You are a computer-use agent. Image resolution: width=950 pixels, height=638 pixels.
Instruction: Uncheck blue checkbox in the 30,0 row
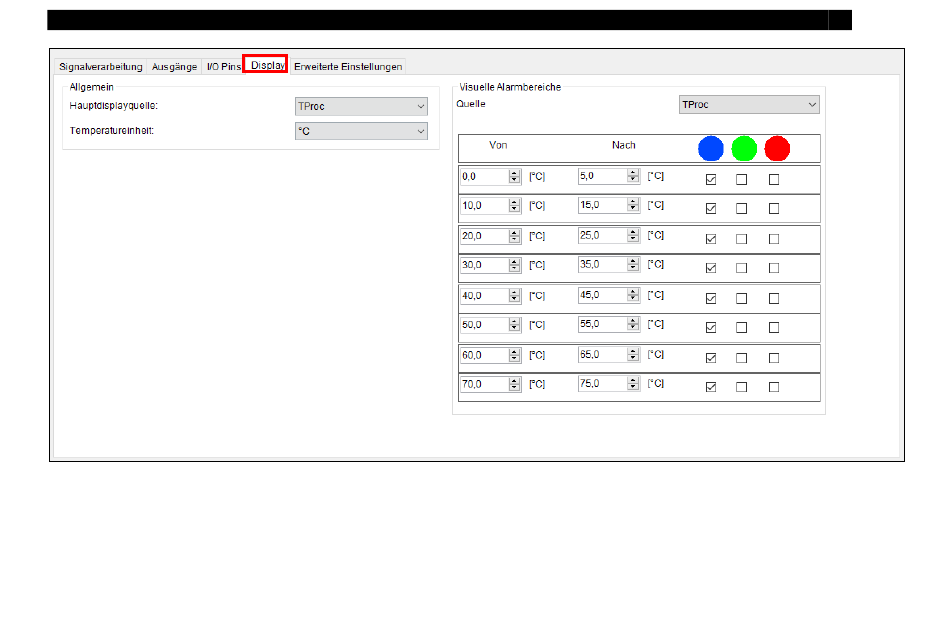tap(711, 268)
